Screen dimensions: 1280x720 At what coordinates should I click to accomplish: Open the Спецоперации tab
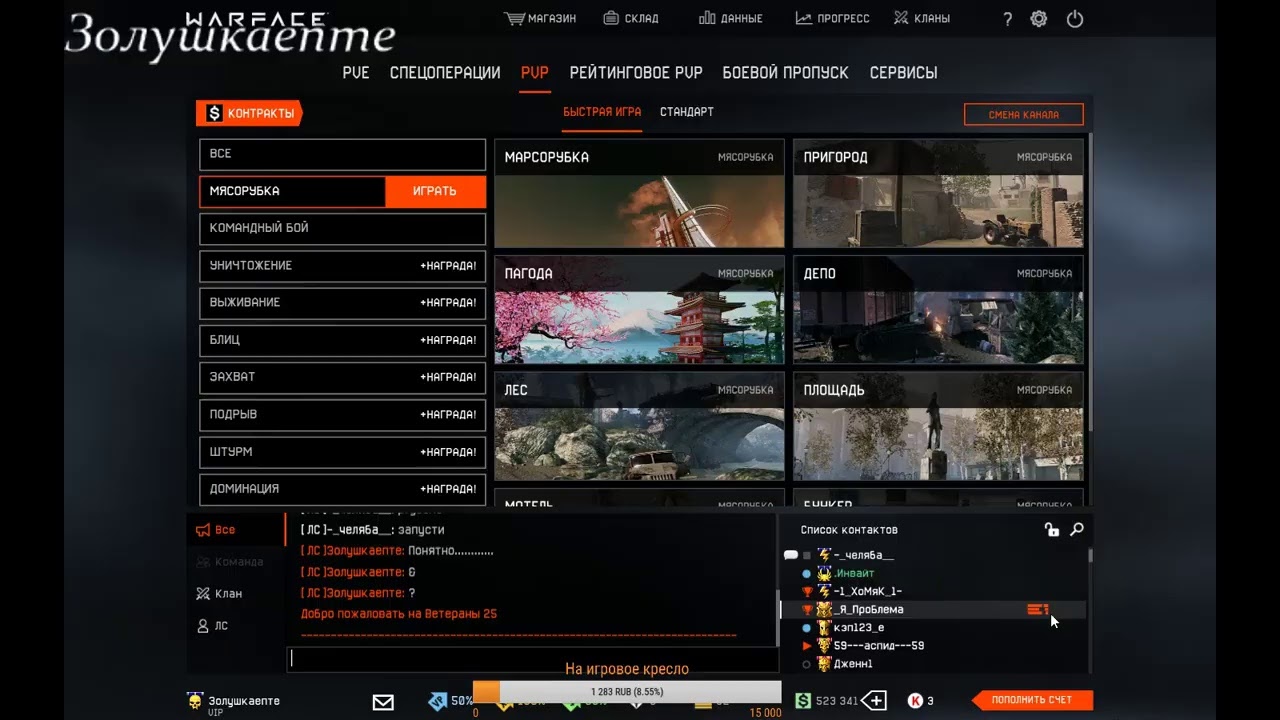tap(445, 73)
